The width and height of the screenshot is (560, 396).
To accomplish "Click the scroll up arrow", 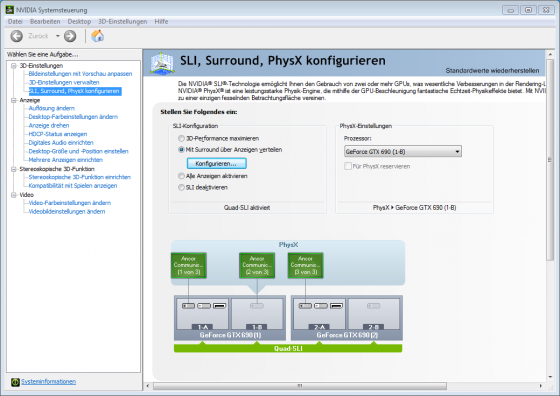I will [550, 54].
